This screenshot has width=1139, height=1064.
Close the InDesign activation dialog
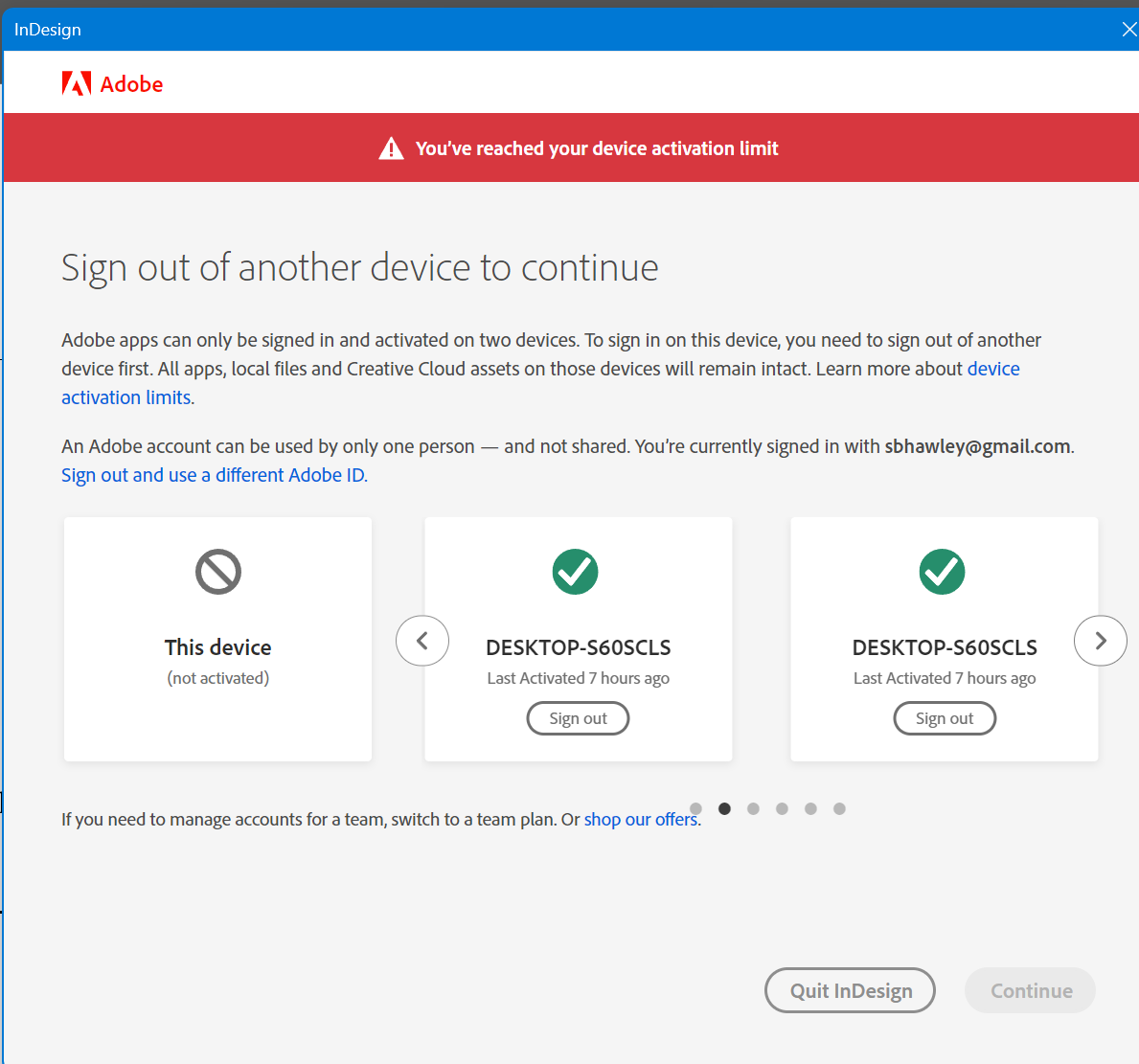[1128, 30]
